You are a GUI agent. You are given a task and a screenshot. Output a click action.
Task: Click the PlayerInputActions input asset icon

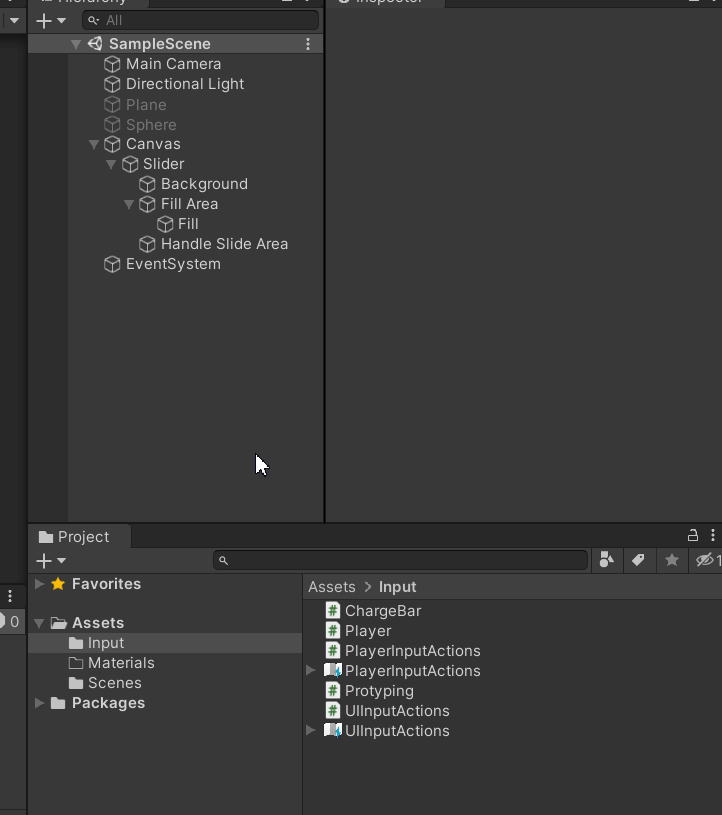click(x=333, y=671)
